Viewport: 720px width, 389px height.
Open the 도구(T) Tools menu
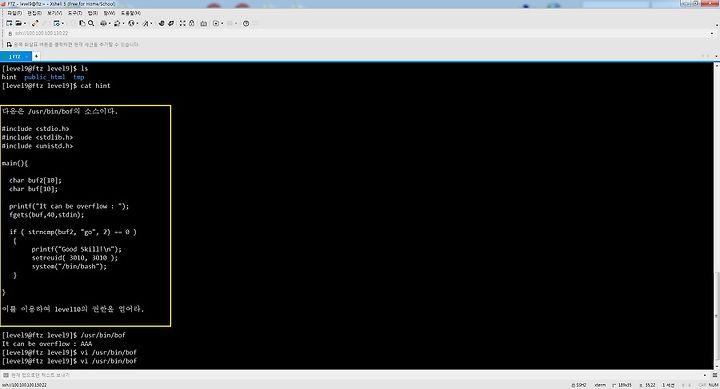pos(75,13)
